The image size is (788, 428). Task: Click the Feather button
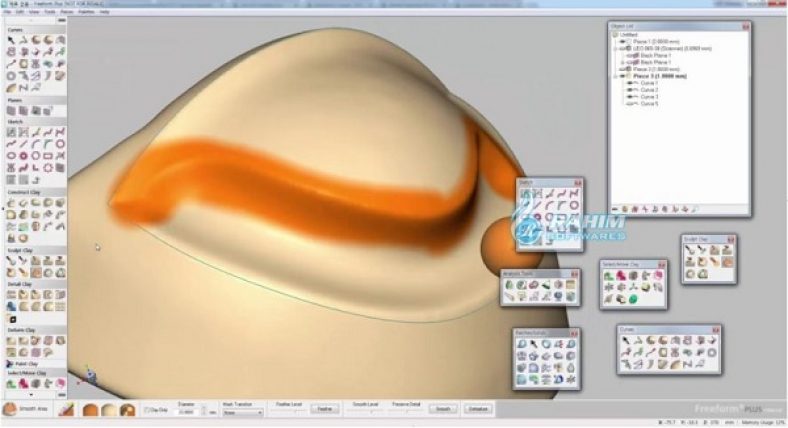pos(324,409)
